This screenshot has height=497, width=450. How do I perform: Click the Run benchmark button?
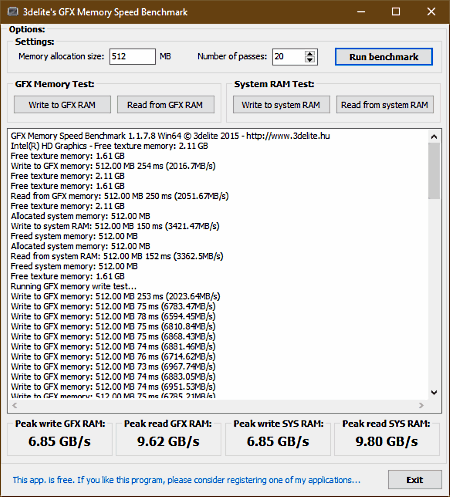384,57
